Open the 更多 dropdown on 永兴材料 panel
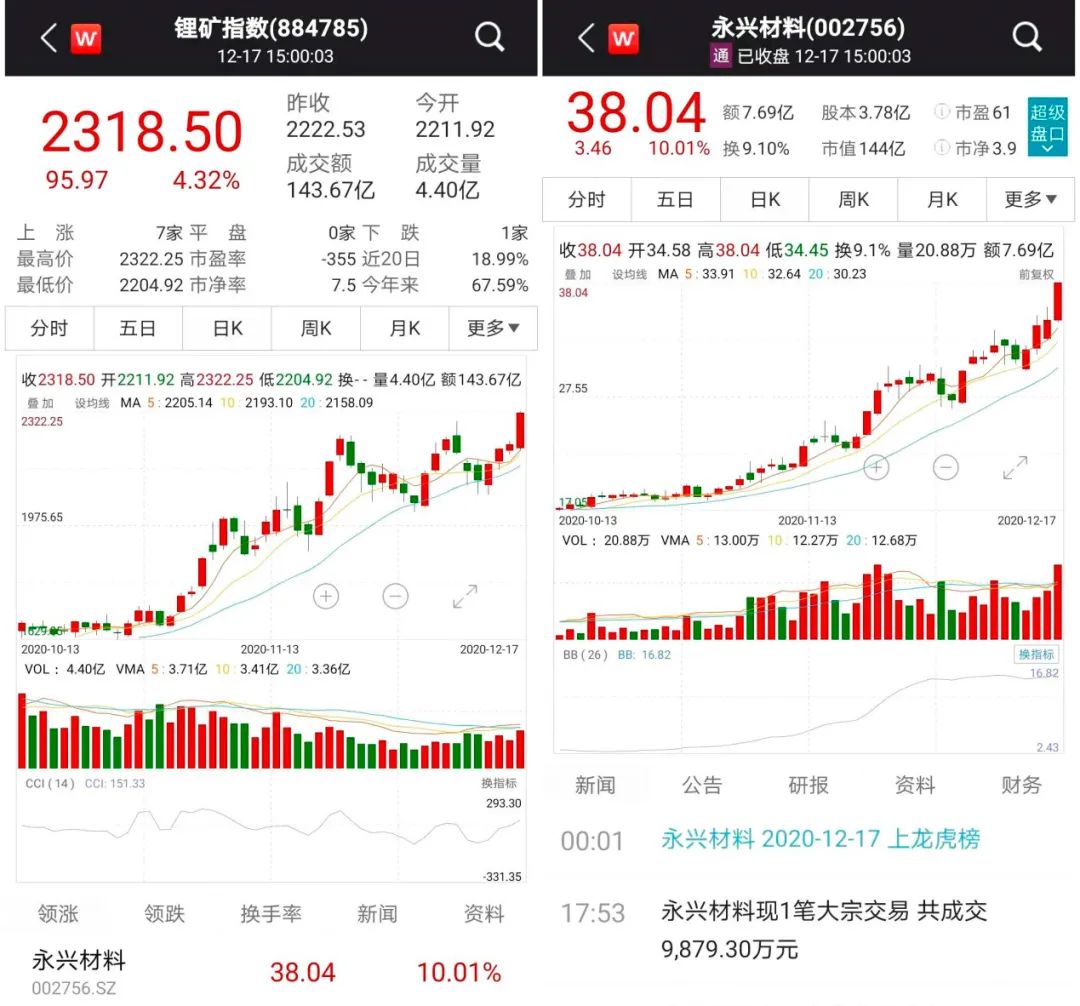Screen dimensions: 1080x1006 tap(1030, 199)
